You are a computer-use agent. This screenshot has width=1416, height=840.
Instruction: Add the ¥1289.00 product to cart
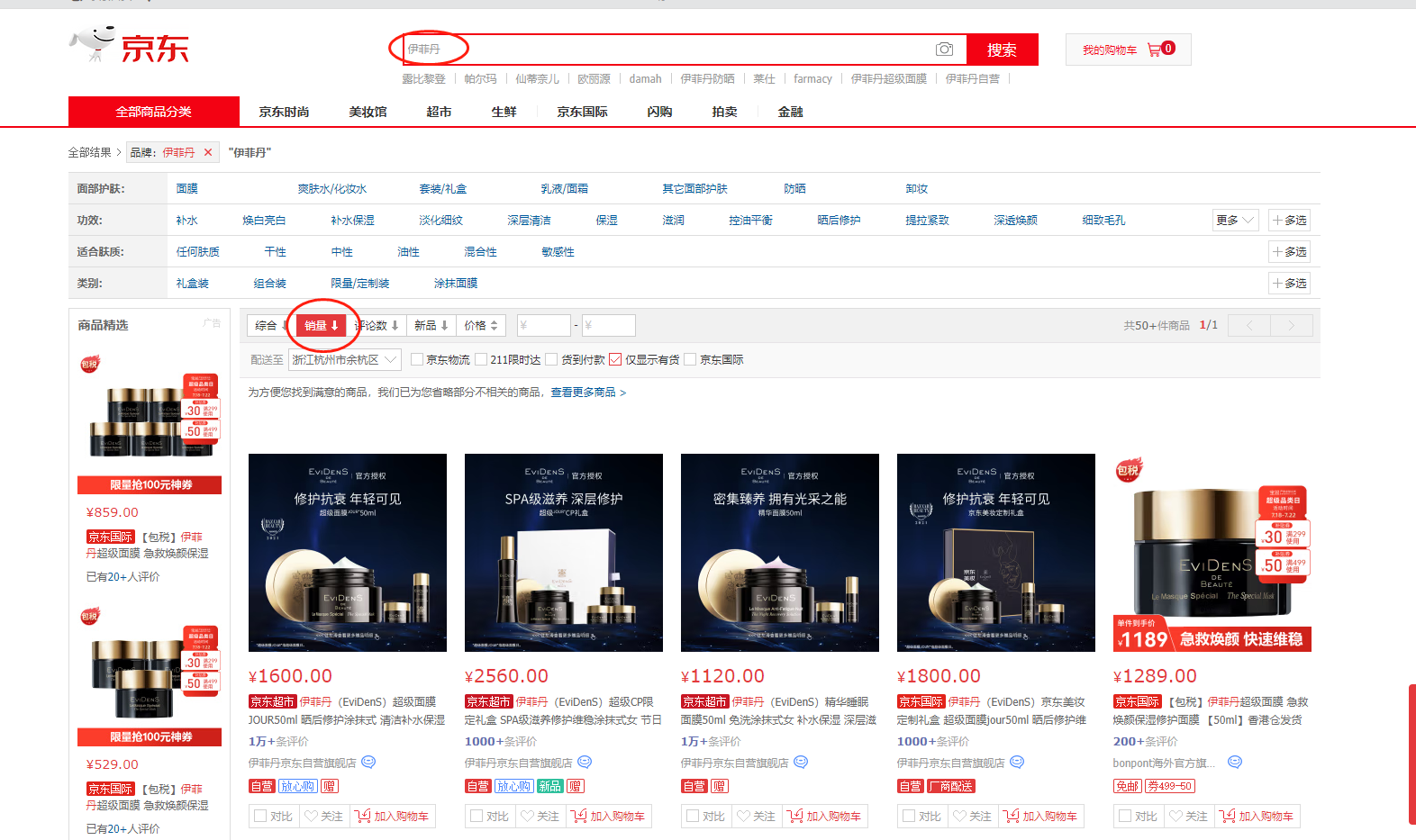[x=1257, y=817]
